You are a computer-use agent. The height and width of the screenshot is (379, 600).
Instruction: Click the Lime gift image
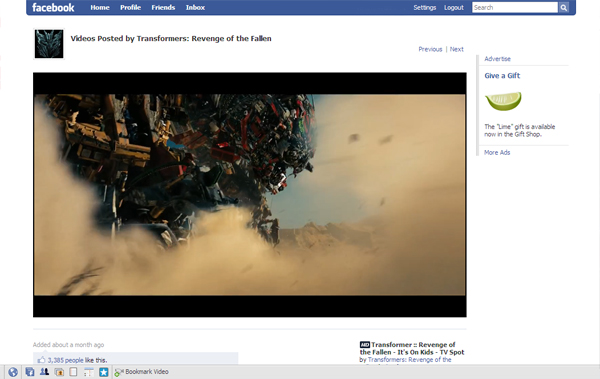pos(503,101)
